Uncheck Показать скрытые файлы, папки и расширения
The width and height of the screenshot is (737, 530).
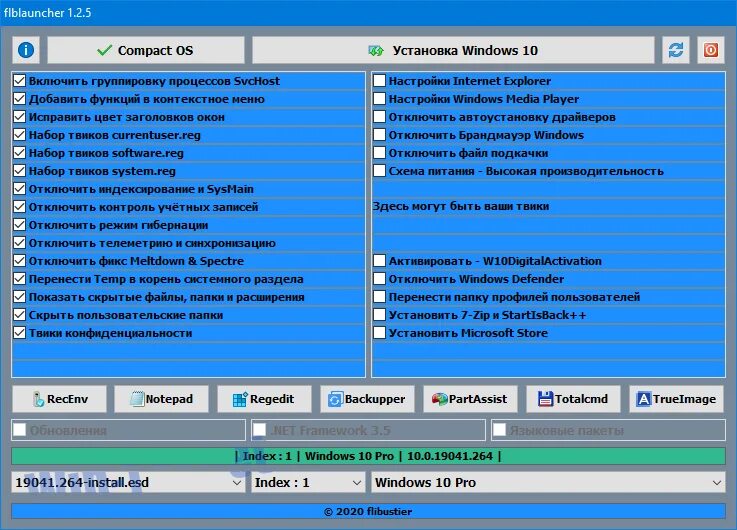[x=19, y=296]
